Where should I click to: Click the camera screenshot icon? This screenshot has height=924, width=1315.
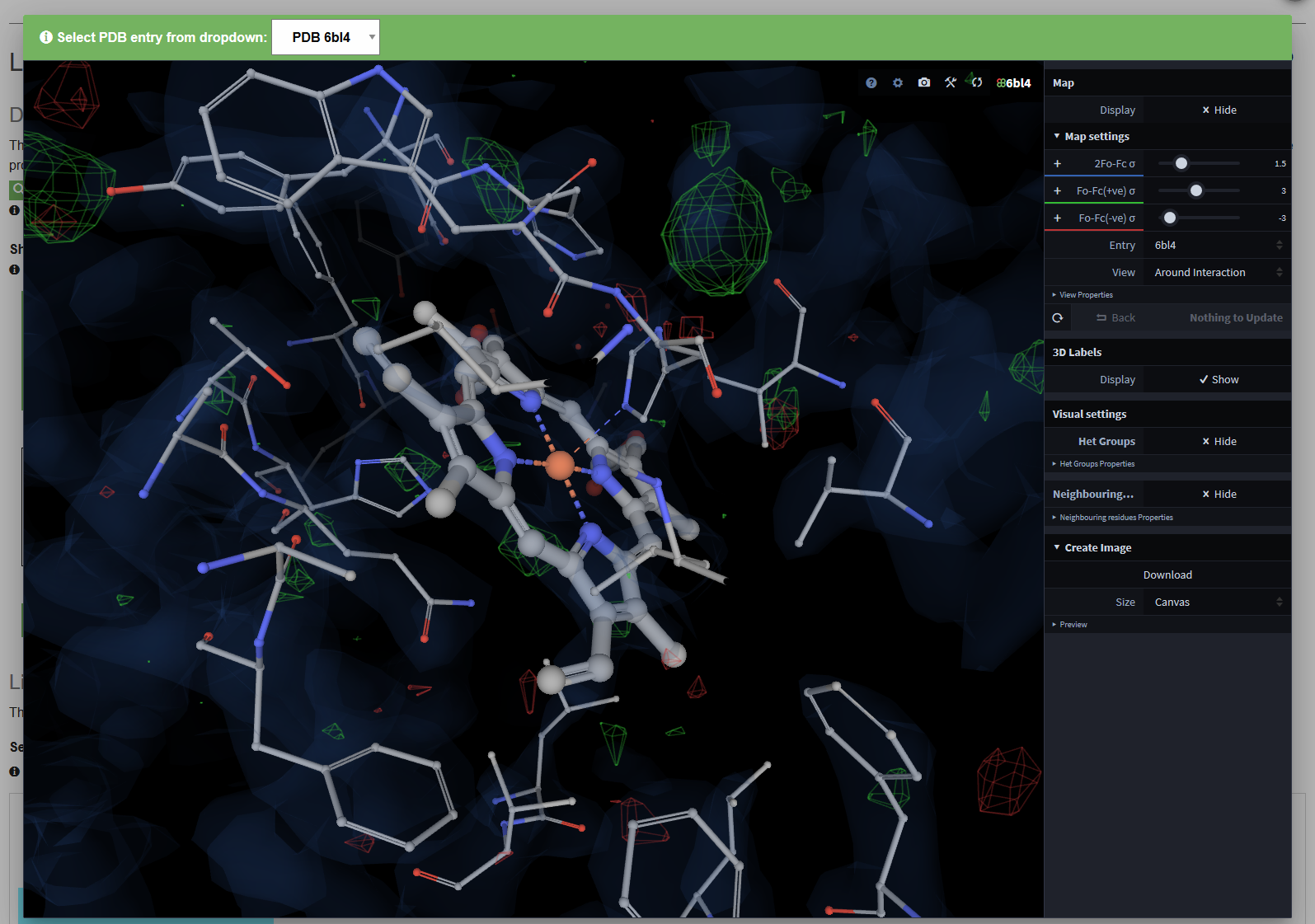point(924,82)
